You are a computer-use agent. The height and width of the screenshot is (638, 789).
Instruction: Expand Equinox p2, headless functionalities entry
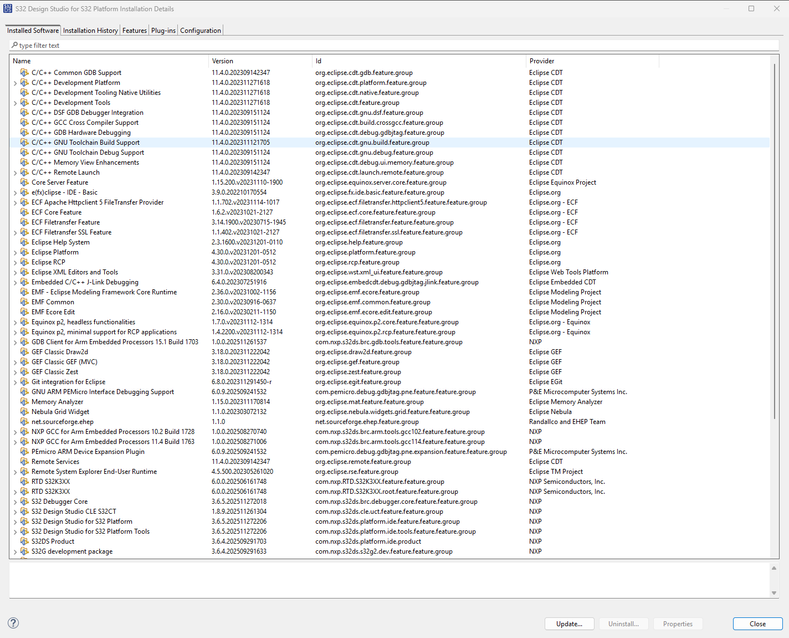tap(15, 323)
